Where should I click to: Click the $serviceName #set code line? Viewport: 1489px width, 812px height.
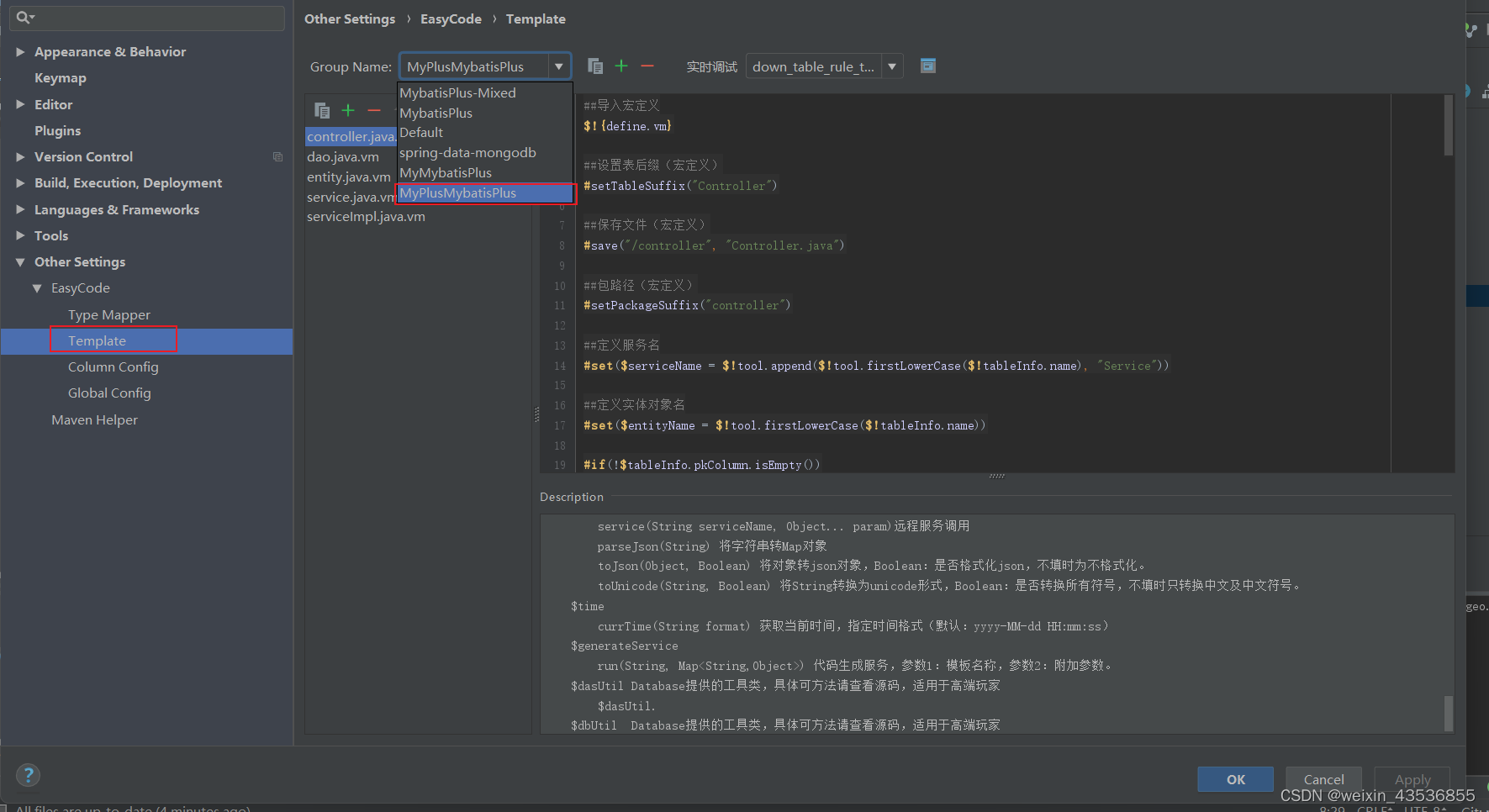[876, 366]
